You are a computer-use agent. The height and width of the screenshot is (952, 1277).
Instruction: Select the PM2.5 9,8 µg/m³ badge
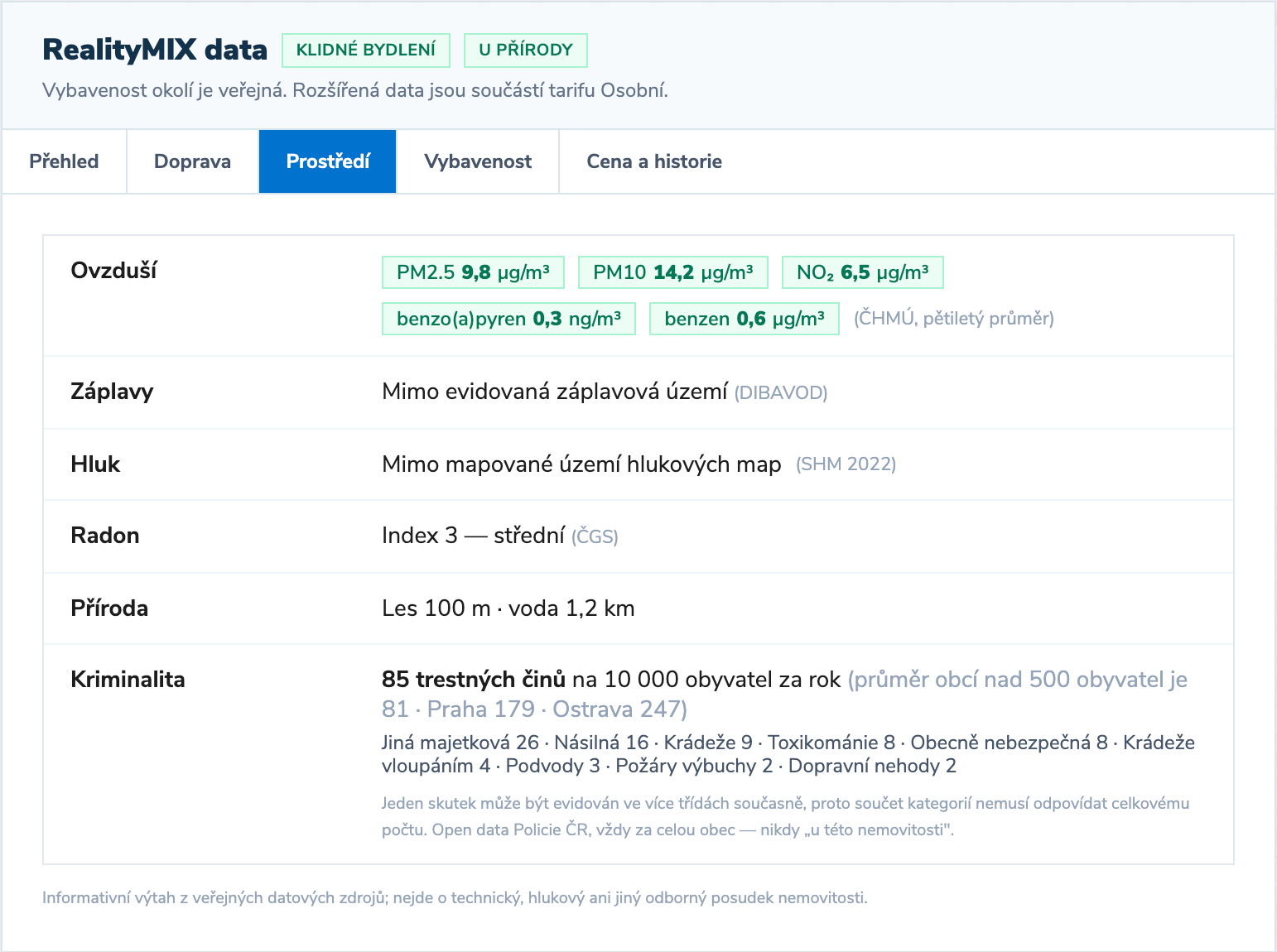473,272
